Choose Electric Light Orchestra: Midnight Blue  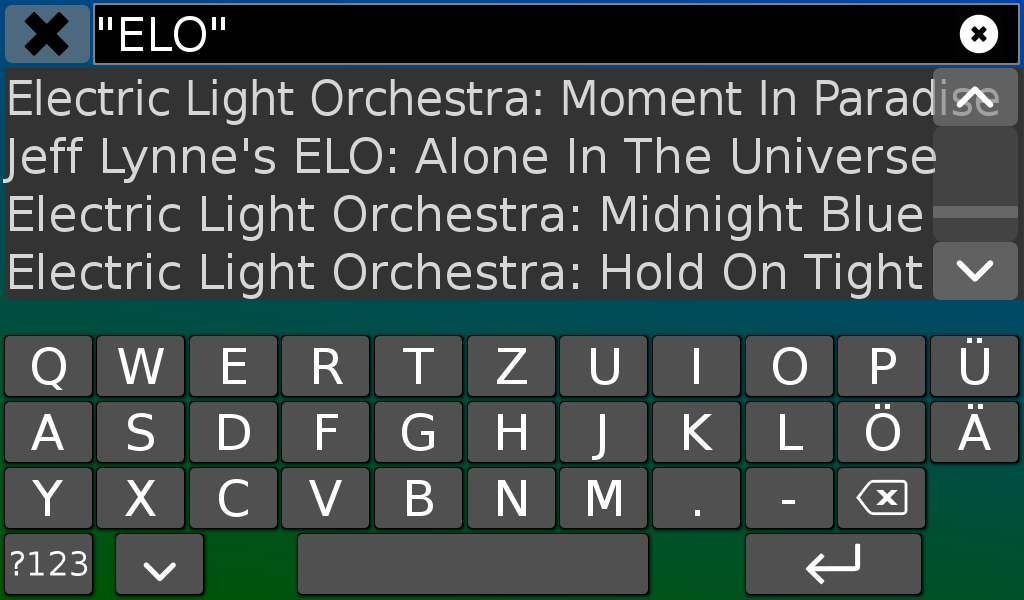[x=465, y=215]
